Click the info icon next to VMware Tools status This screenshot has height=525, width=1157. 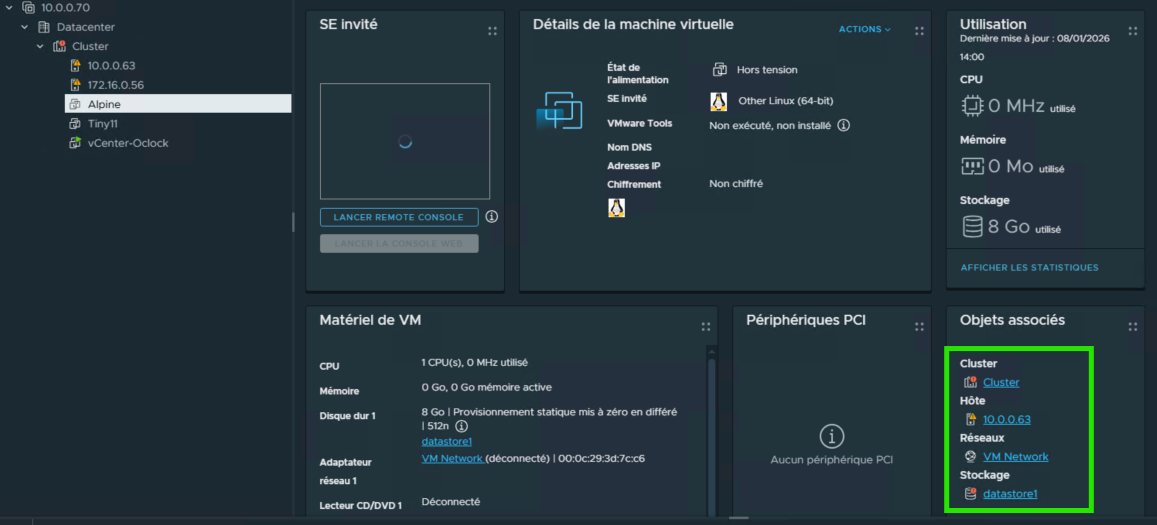click(x=843, y=125)
